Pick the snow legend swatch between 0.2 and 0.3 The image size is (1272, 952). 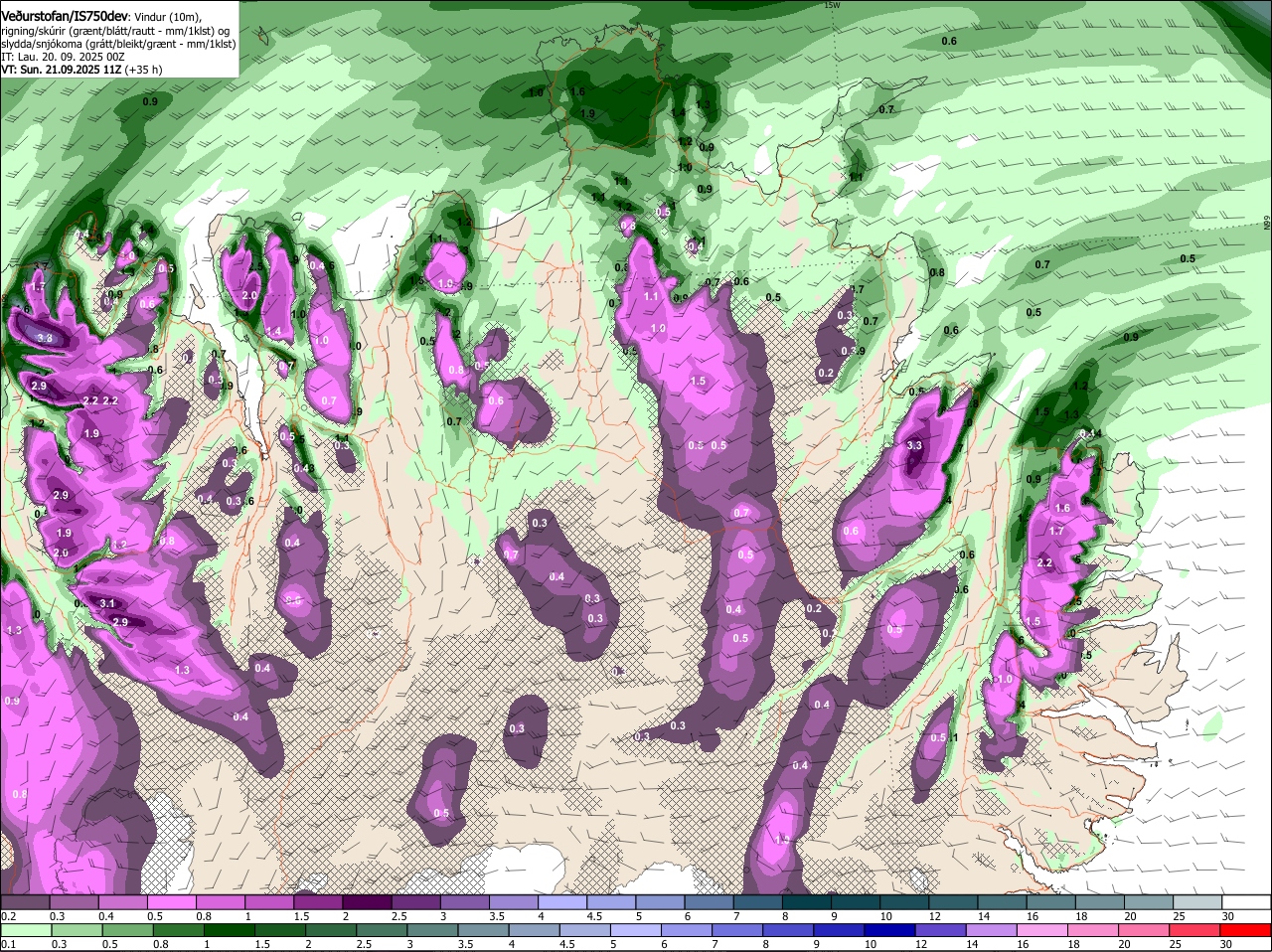coord(26,901)
